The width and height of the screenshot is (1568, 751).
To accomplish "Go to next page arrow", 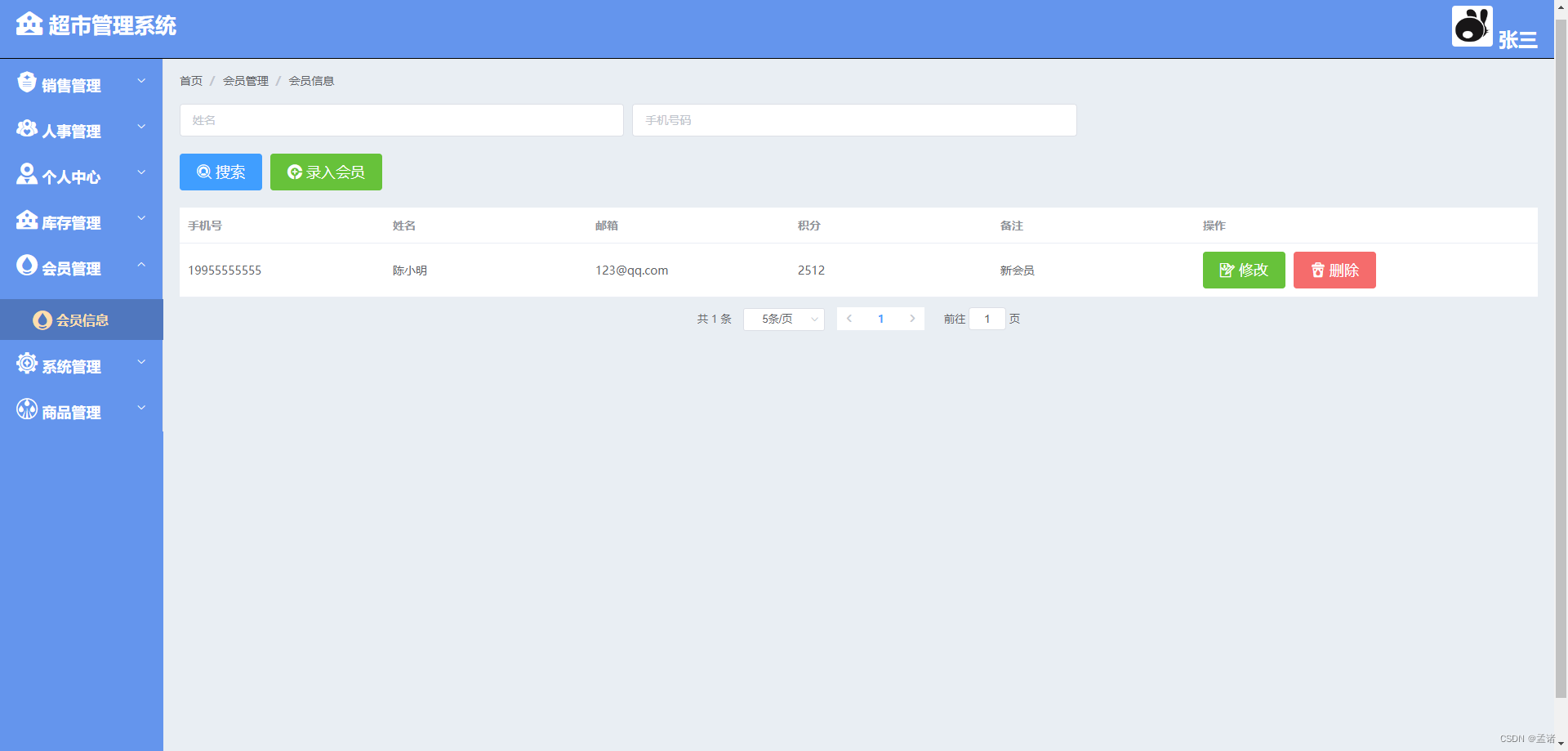I will (x=912, y=319).
